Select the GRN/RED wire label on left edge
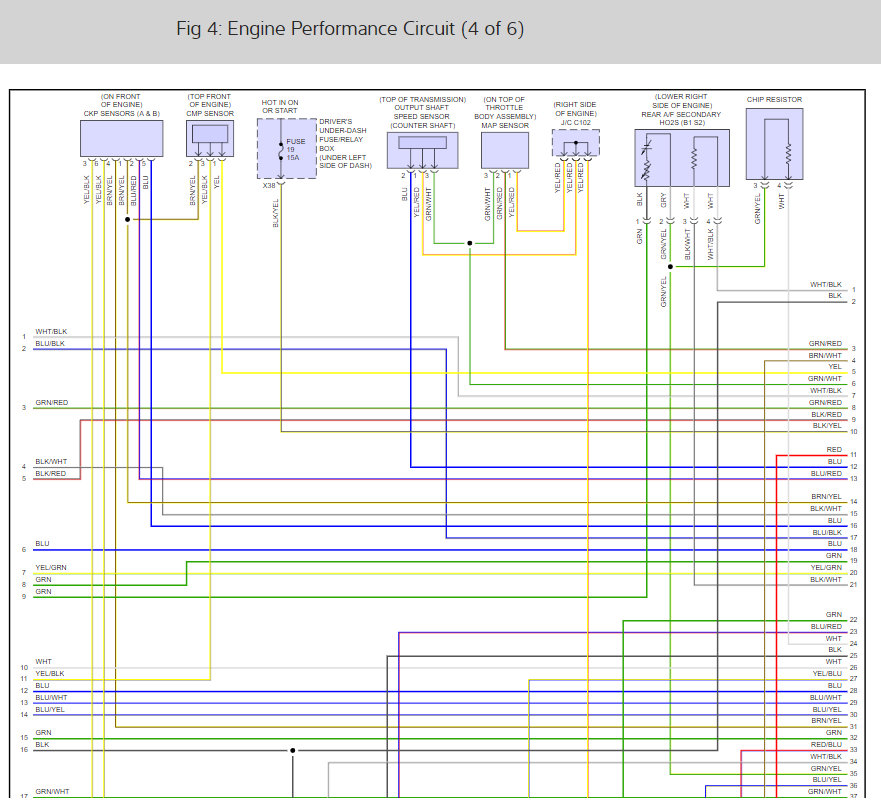The image size is (881, 812). [x=52, y=402]
